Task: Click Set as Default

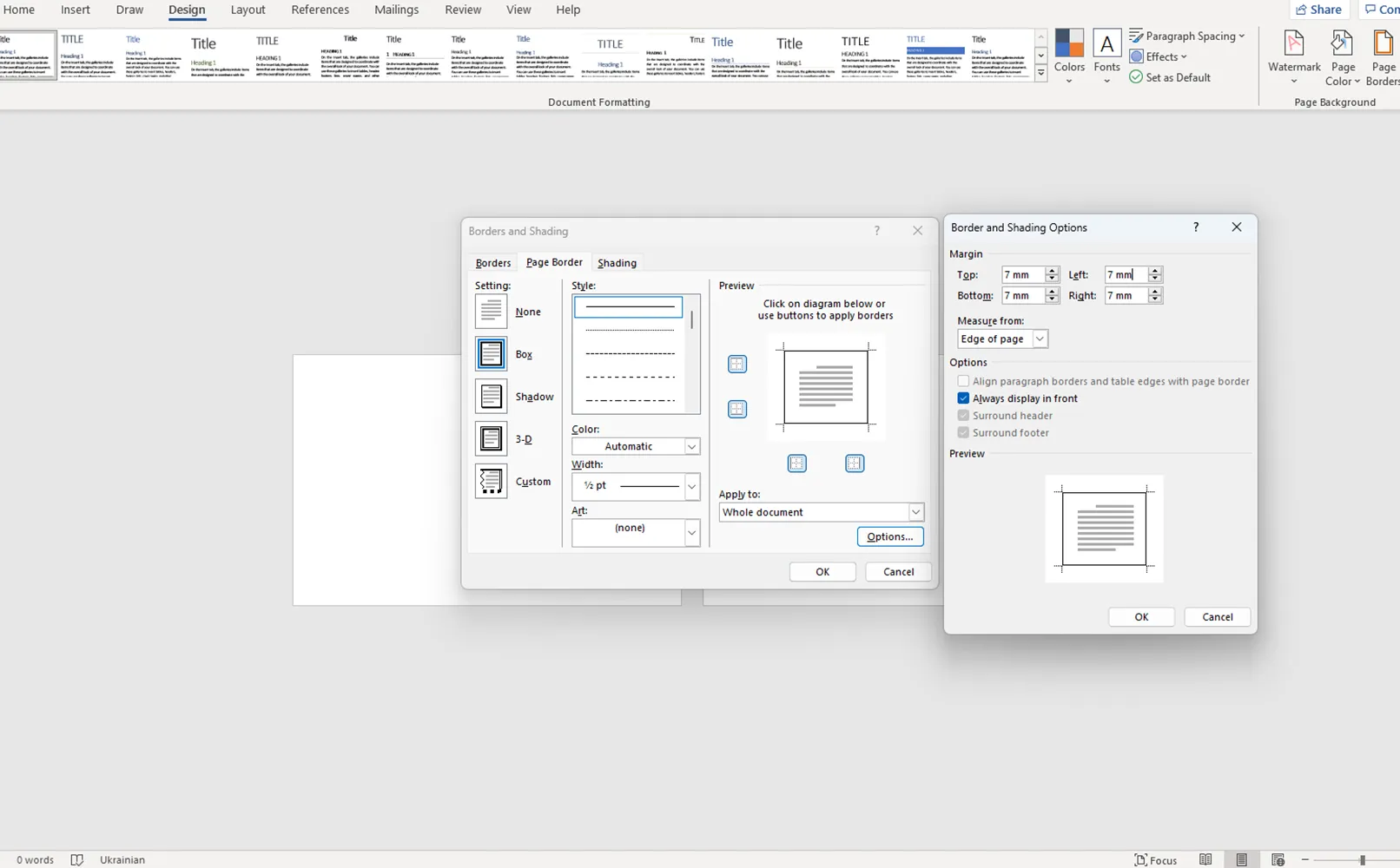Action: [x=1170, y=77]
